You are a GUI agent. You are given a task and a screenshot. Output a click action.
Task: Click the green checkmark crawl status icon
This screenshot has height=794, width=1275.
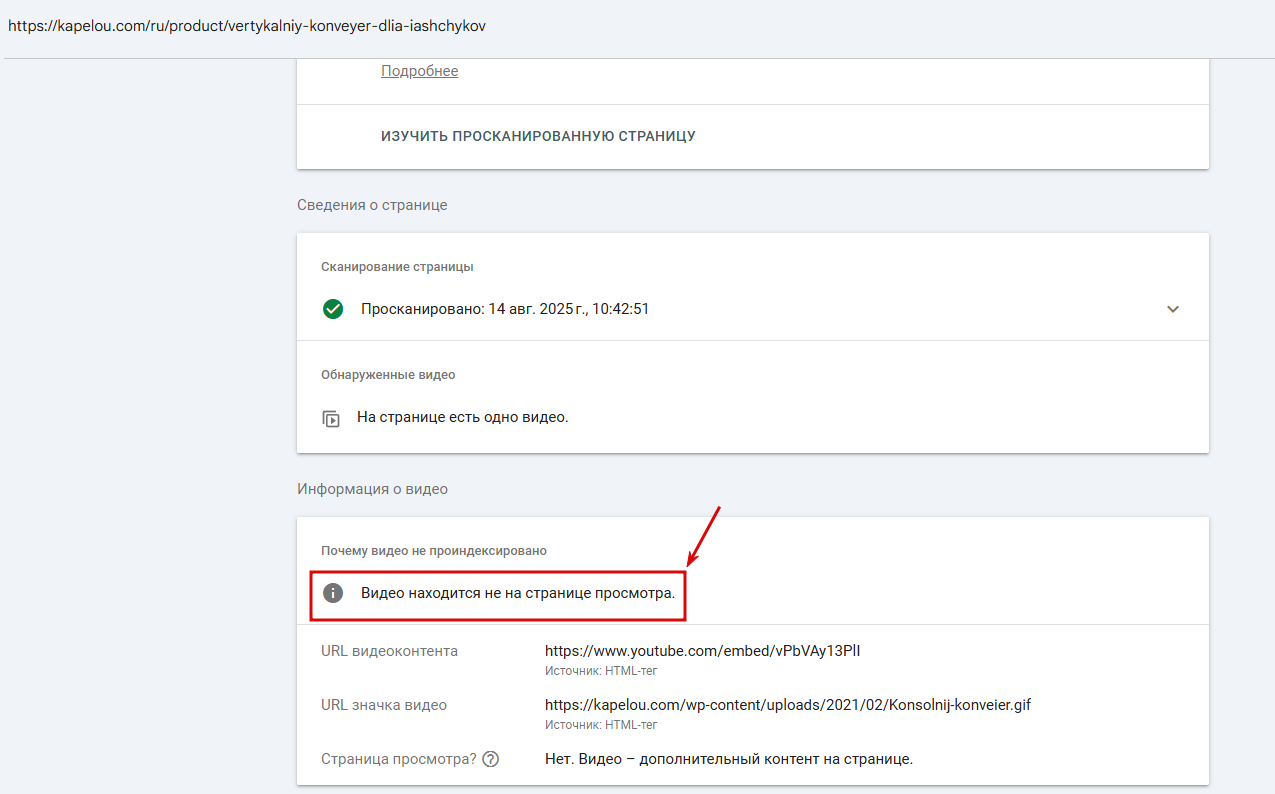(x=333, y=309)
